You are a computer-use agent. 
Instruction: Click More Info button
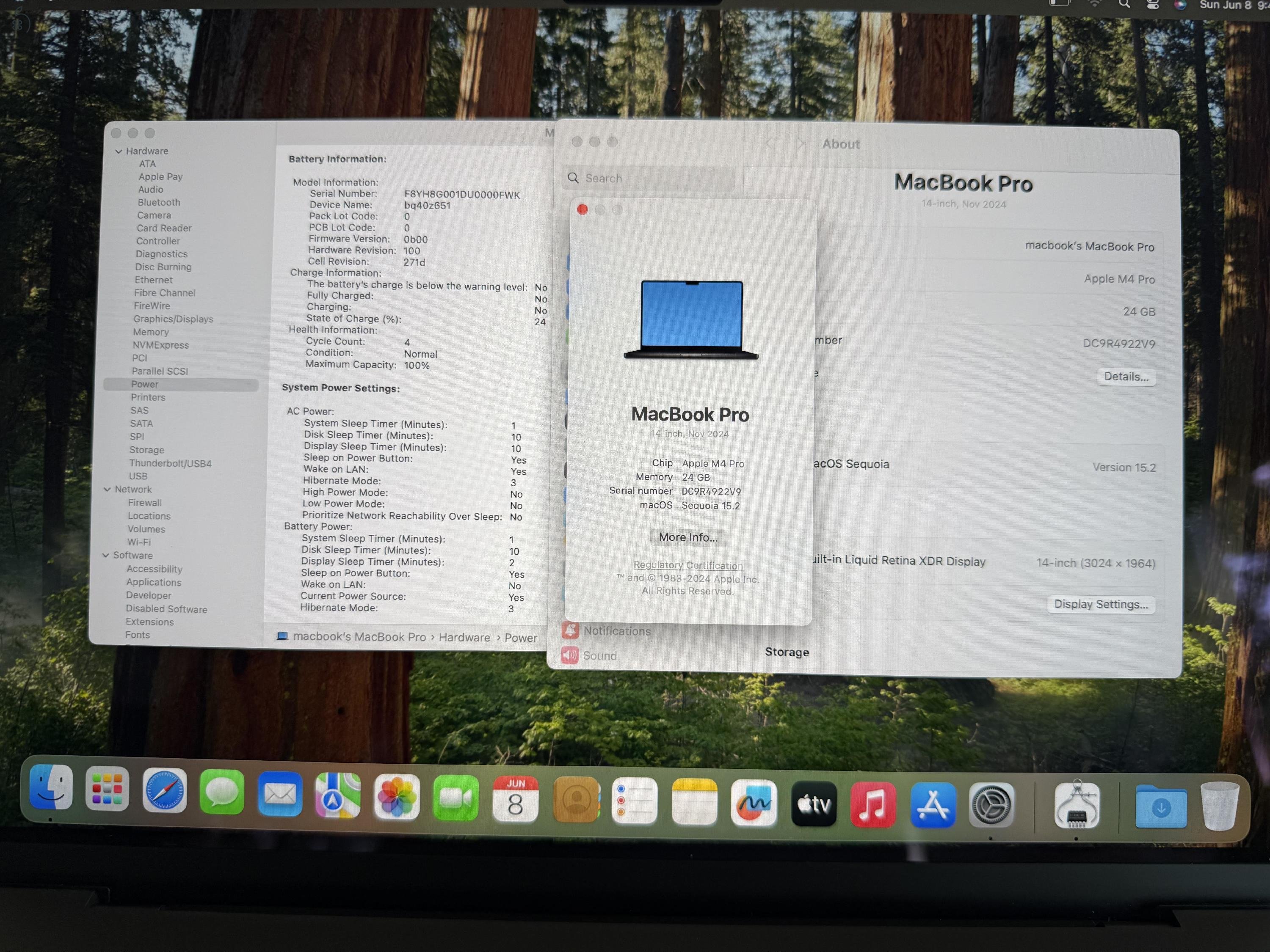point(688,537)
